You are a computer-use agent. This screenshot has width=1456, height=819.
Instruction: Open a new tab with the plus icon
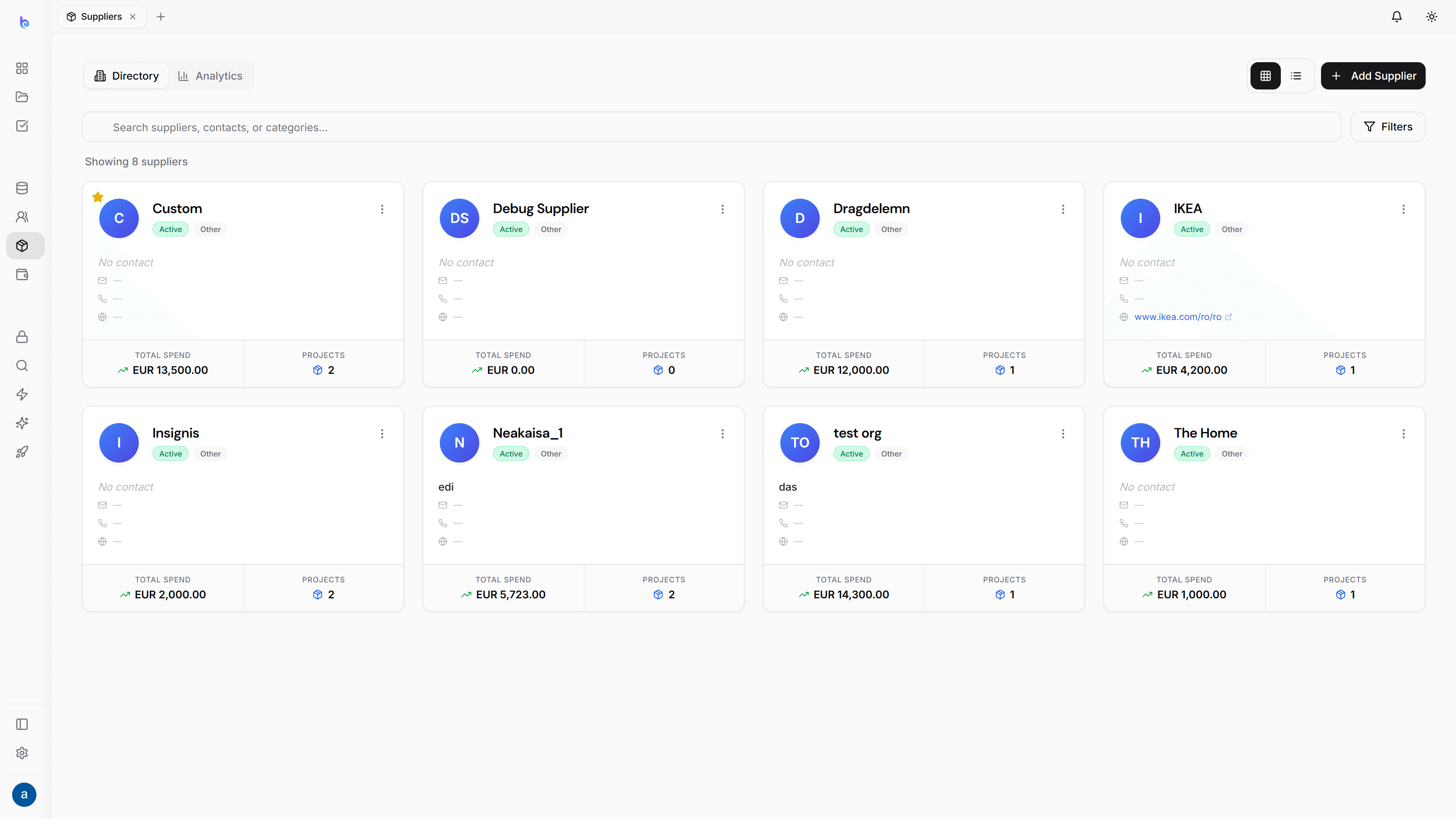pyautogui.click(x=160, y=16)
